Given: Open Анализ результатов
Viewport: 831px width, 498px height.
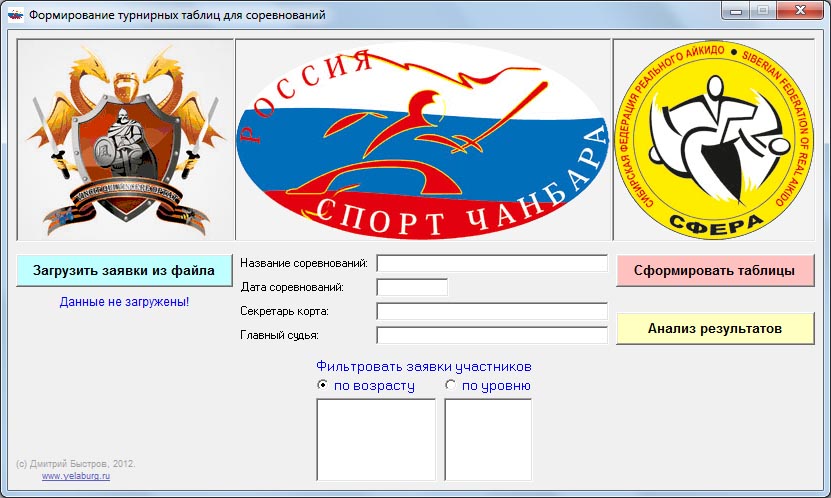Looking at the screenshot, I should [x=715, y=328].
